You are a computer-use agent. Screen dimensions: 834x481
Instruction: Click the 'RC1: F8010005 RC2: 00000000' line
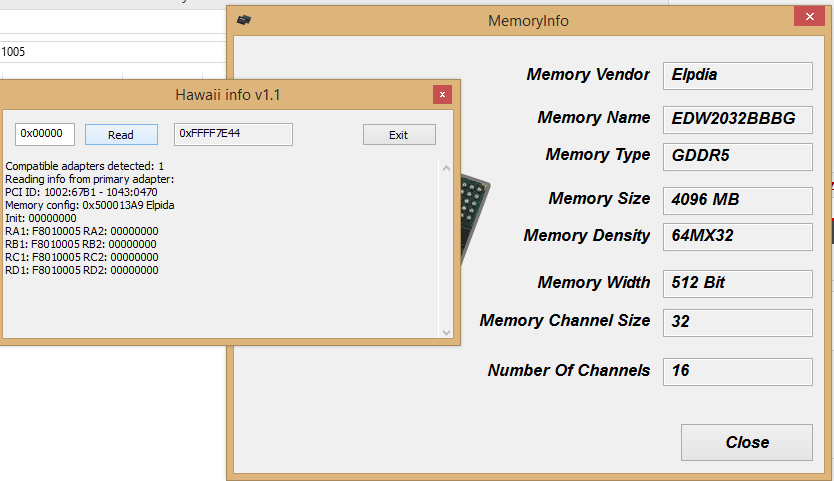[82, 257]
